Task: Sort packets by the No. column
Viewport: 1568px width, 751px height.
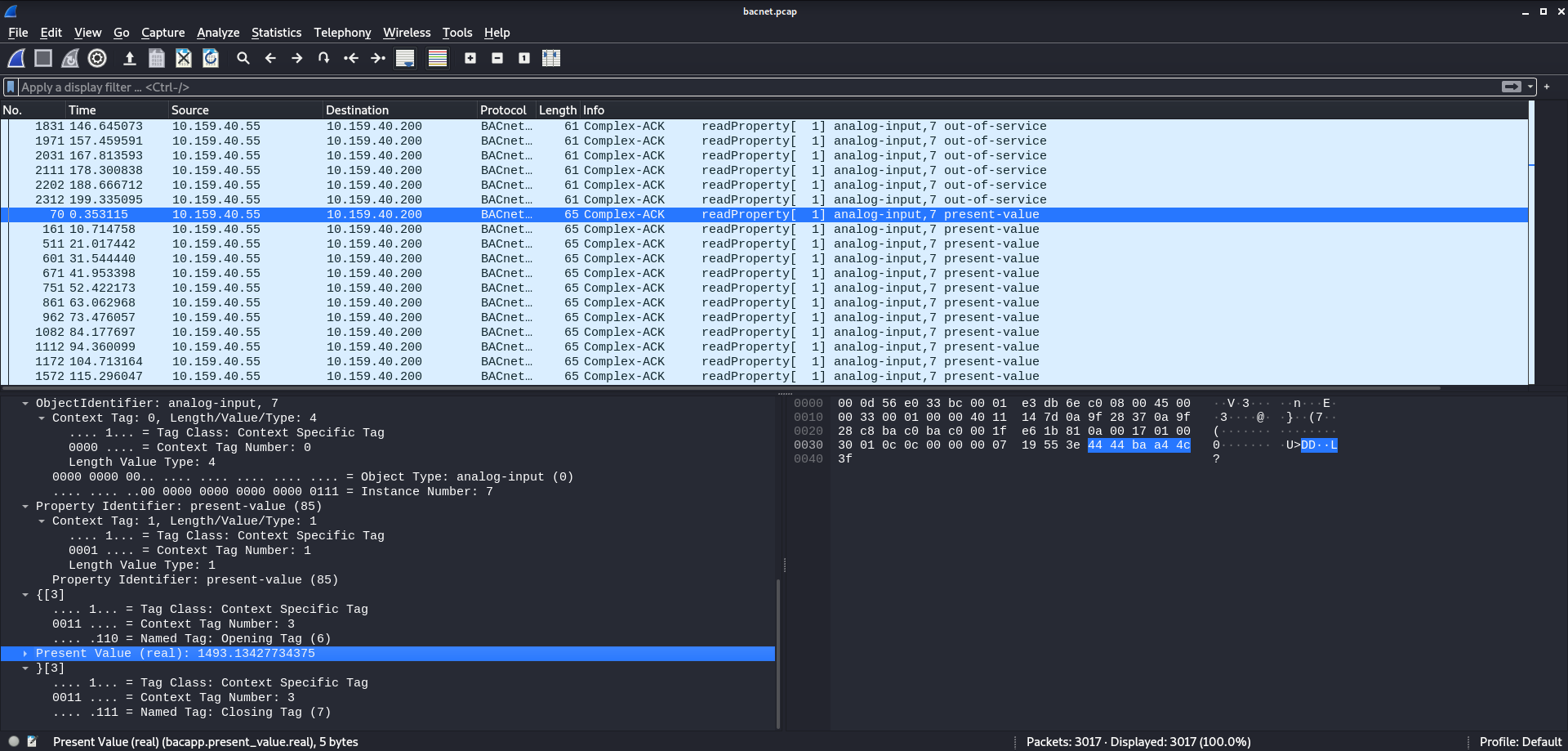Action: [x=33, y=110]
